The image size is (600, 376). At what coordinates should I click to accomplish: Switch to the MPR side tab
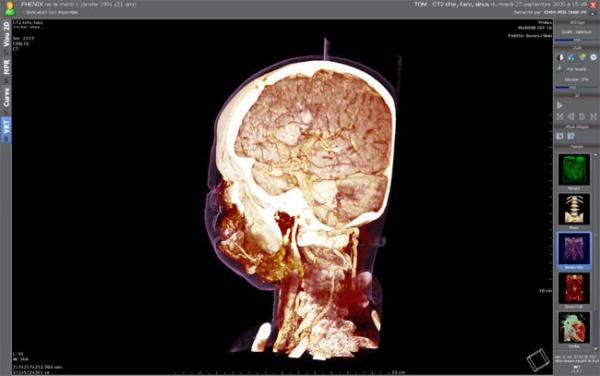point(6,67)
